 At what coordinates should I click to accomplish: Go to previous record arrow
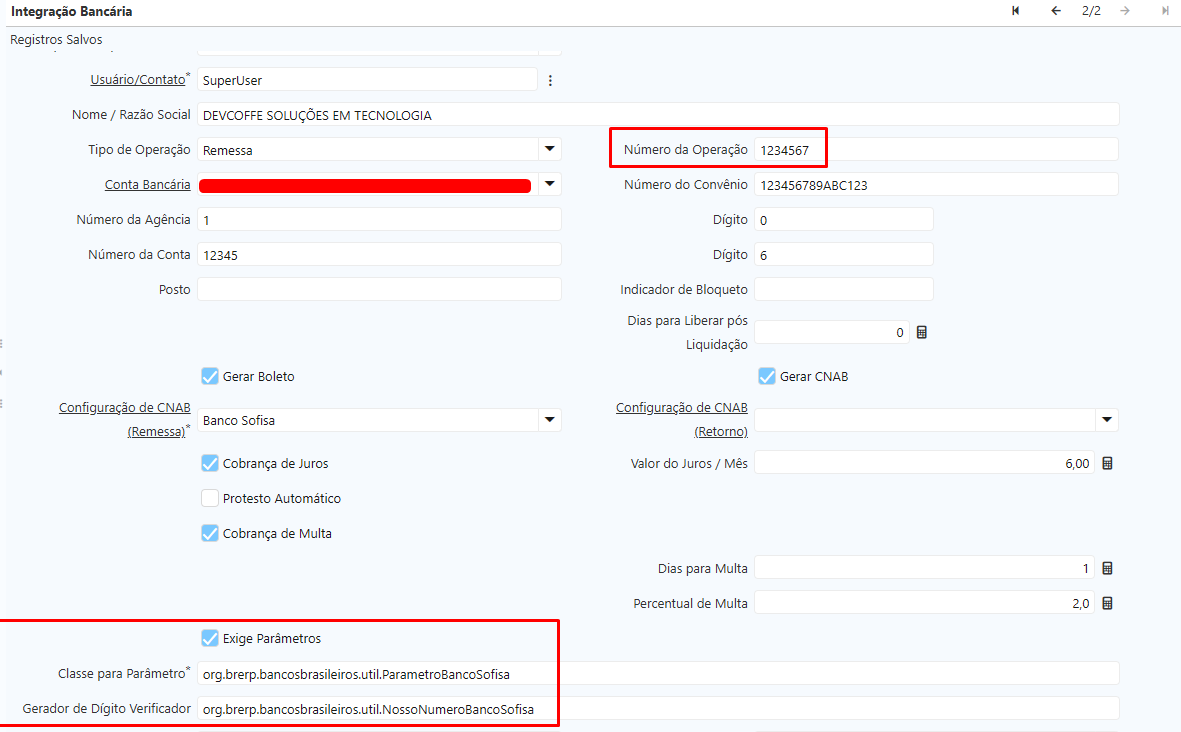(1055, 11)
